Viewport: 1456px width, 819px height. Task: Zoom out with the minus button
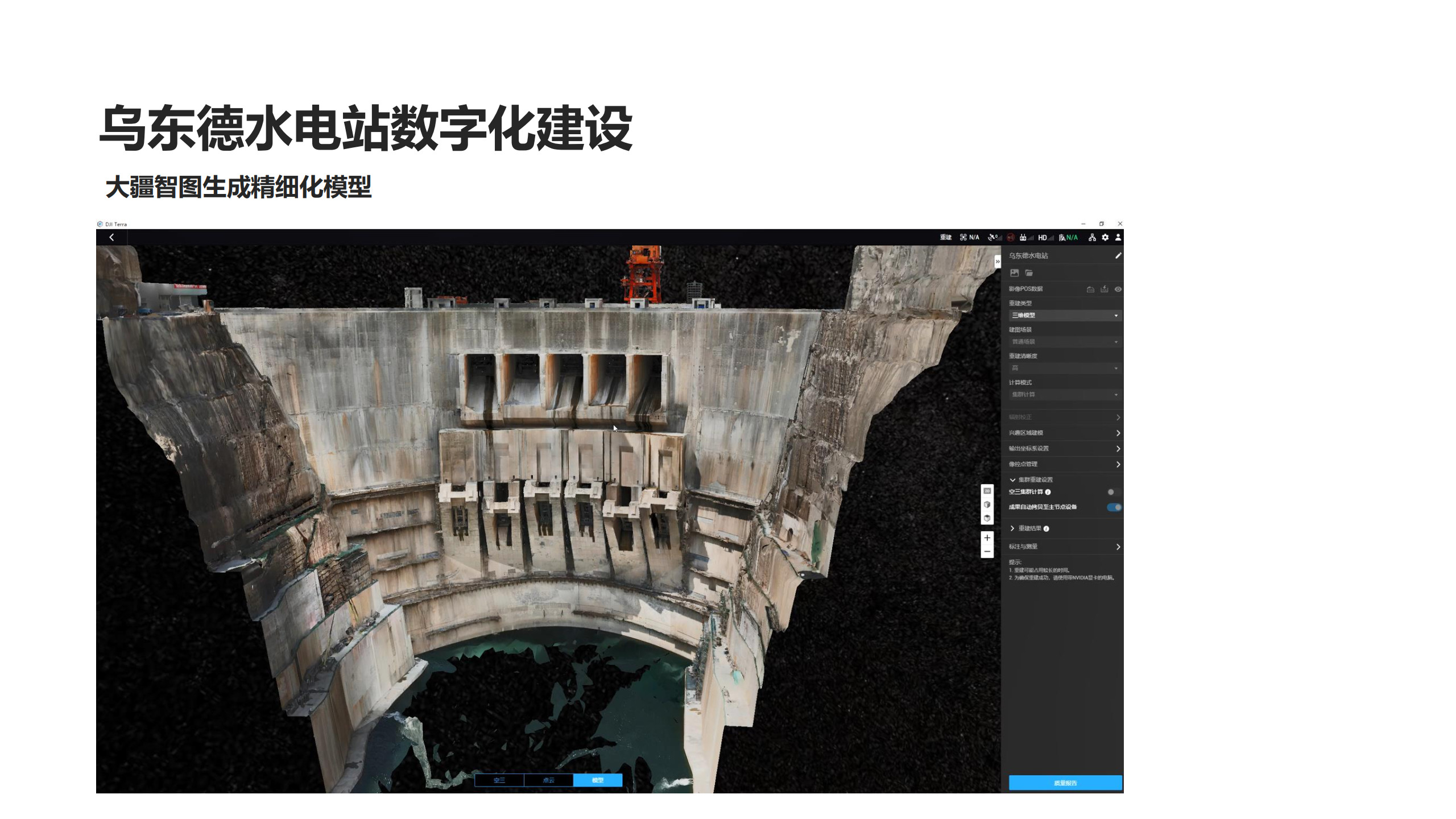987,552
